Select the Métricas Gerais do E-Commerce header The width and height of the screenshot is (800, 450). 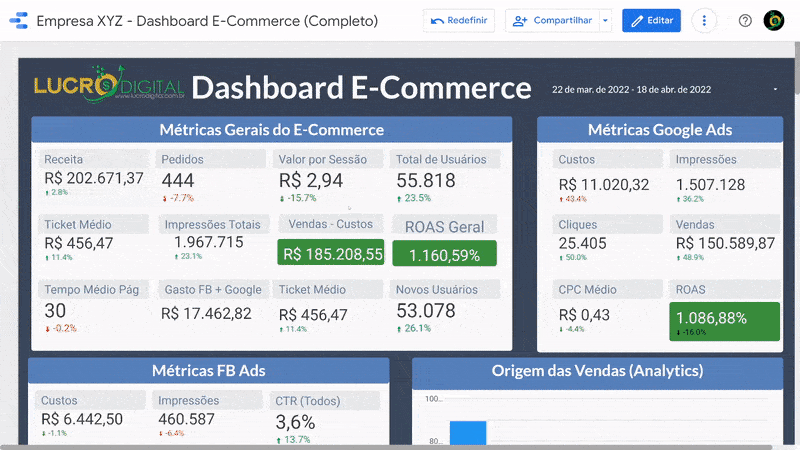(271, 130)
